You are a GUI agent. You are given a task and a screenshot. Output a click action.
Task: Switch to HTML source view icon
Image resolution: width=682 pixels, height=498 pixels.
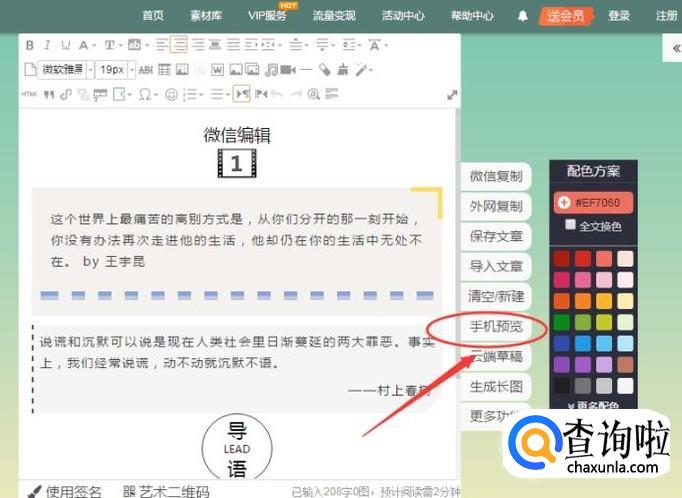[x=29, y=94]
